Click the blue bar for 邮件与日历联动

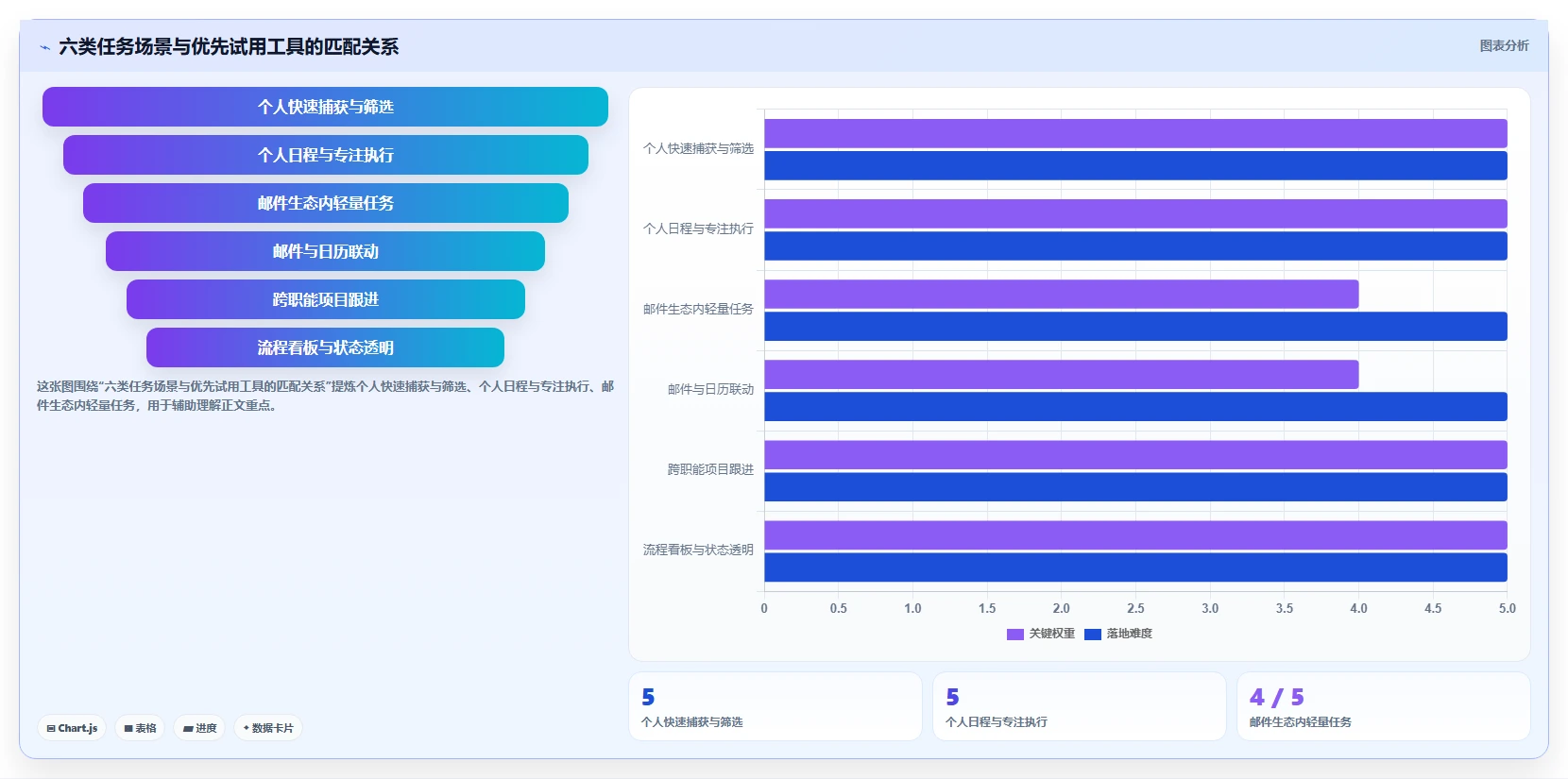point(1135,406)
